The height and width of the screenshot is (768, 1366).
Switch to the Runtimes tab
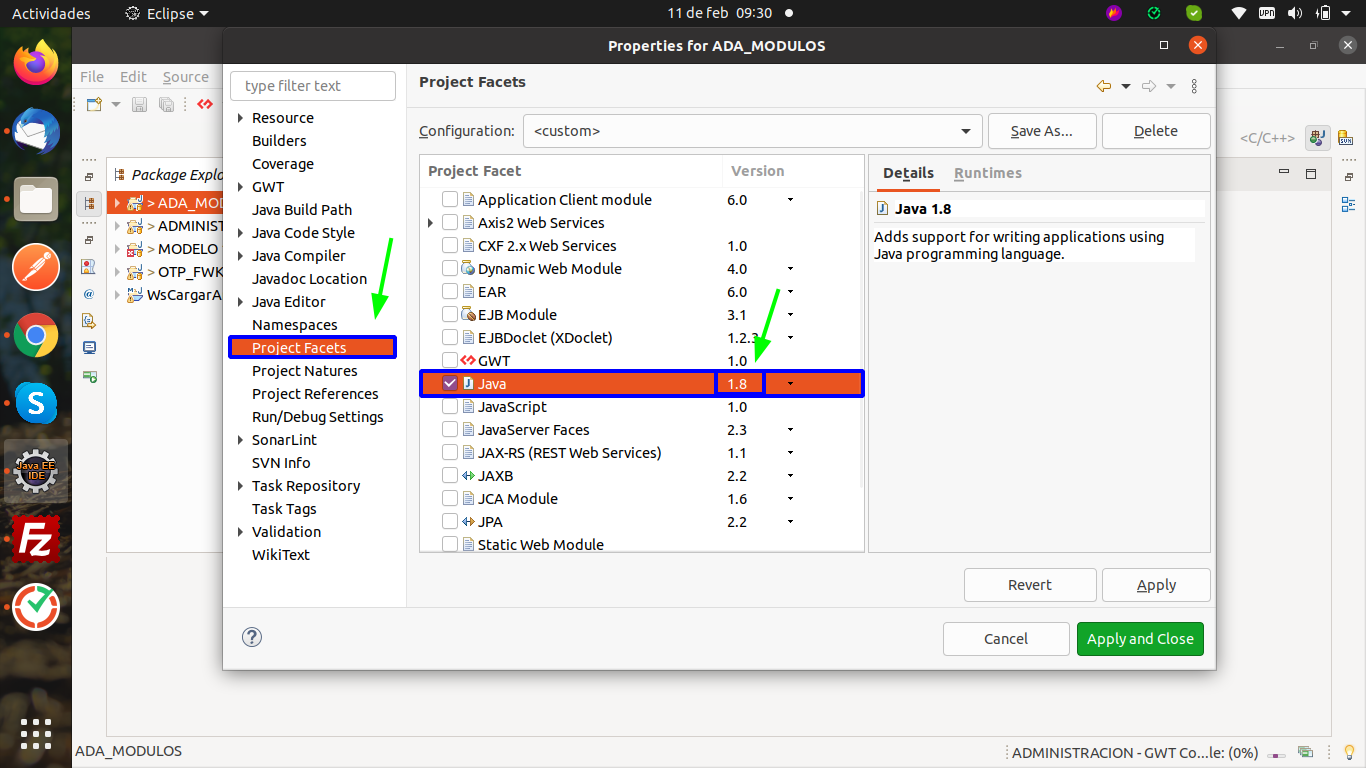pyautogui.click(x=987, y=173)
